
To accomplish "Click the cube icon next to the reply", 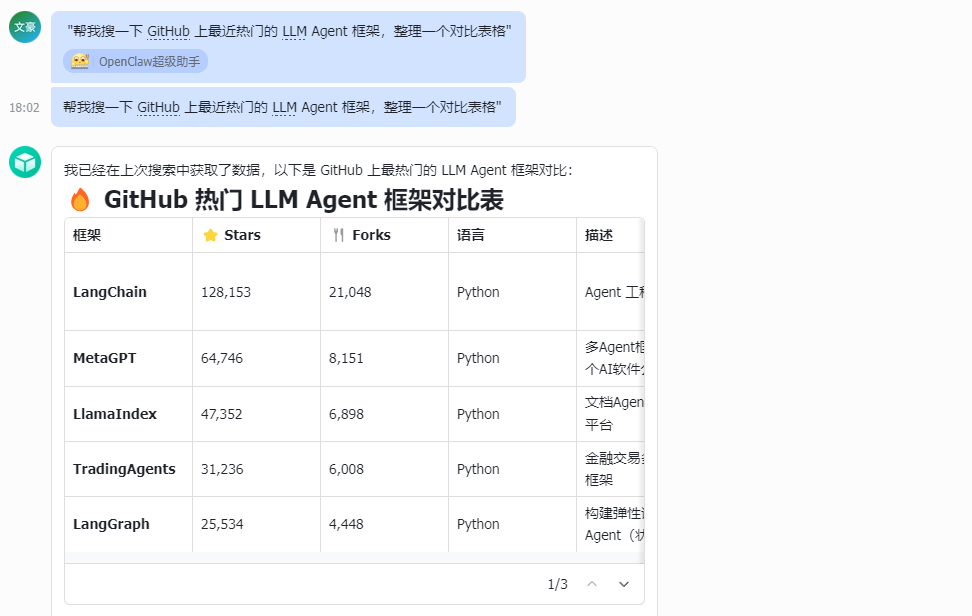I will pyautogui.click(x=23, y=160).
